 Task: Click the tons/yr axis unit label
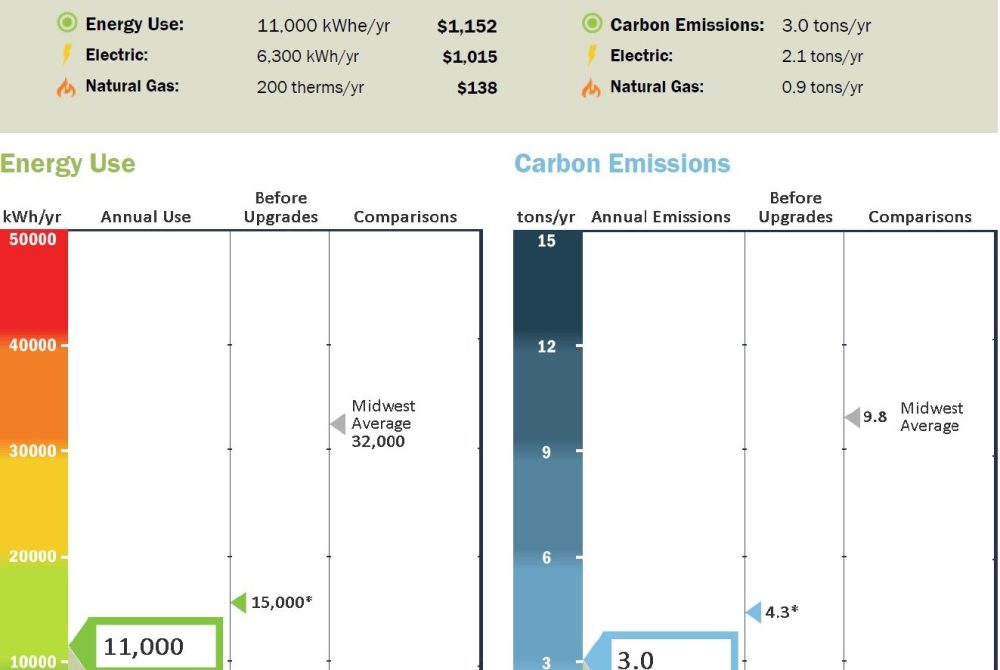[x=546, y=217]
